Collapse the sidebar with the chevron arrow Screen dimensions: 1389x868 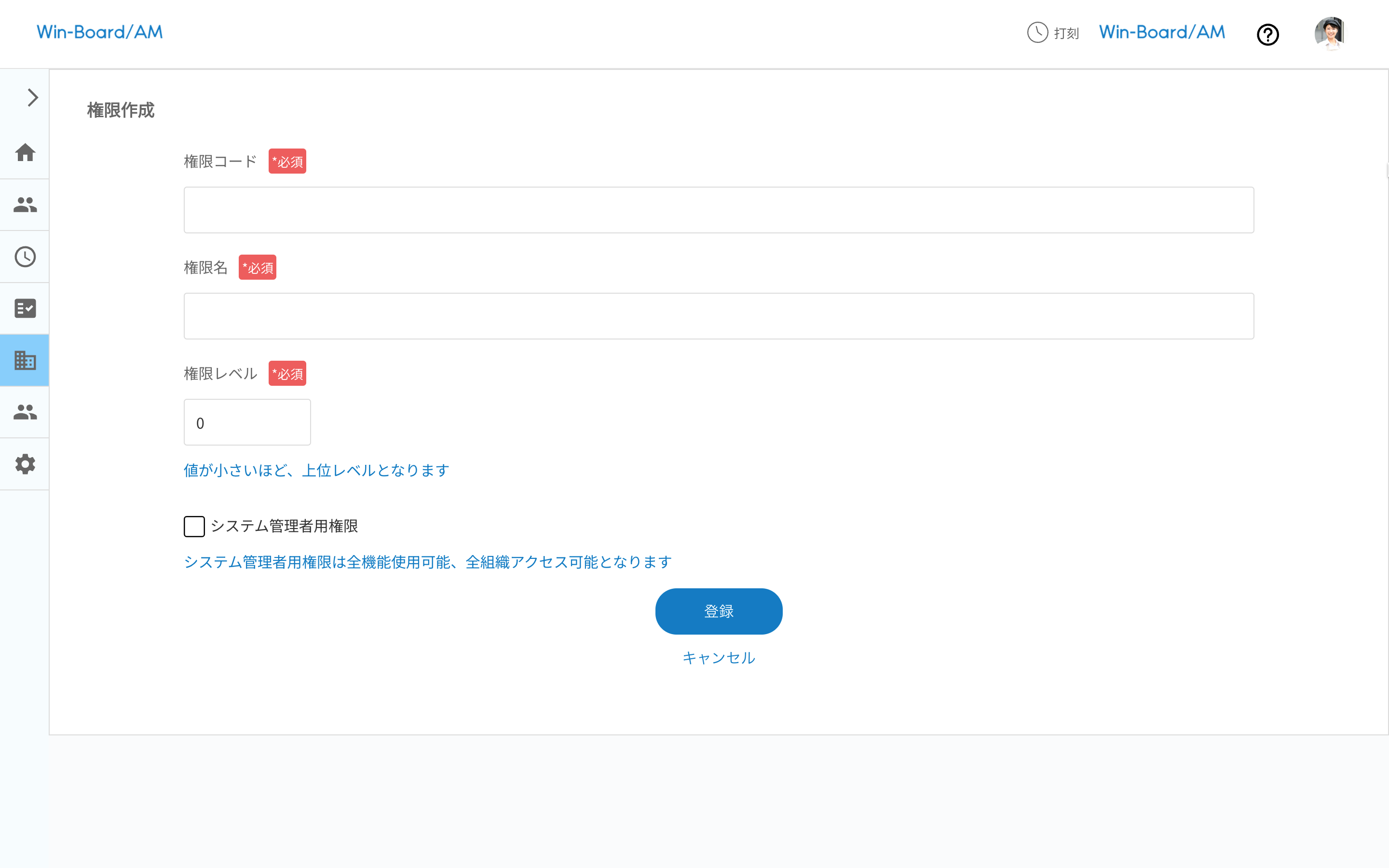coord(31,97)
